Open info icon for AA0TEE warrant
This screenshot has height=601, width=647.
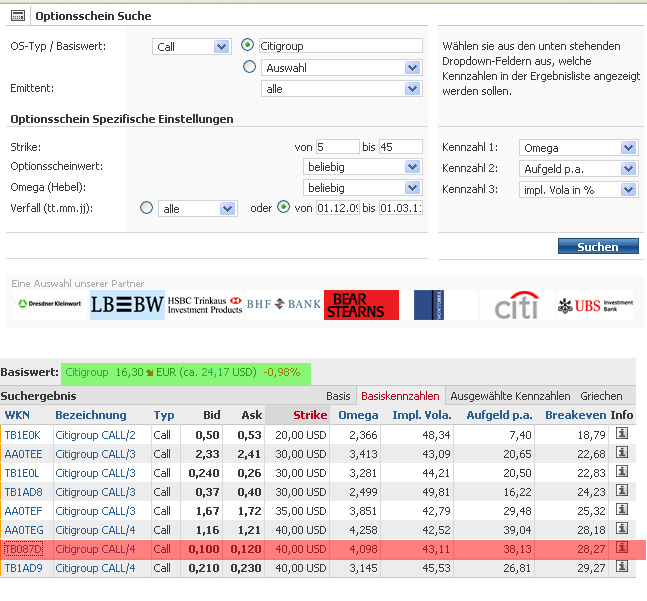pyautogui.click(x=621, y=453)
